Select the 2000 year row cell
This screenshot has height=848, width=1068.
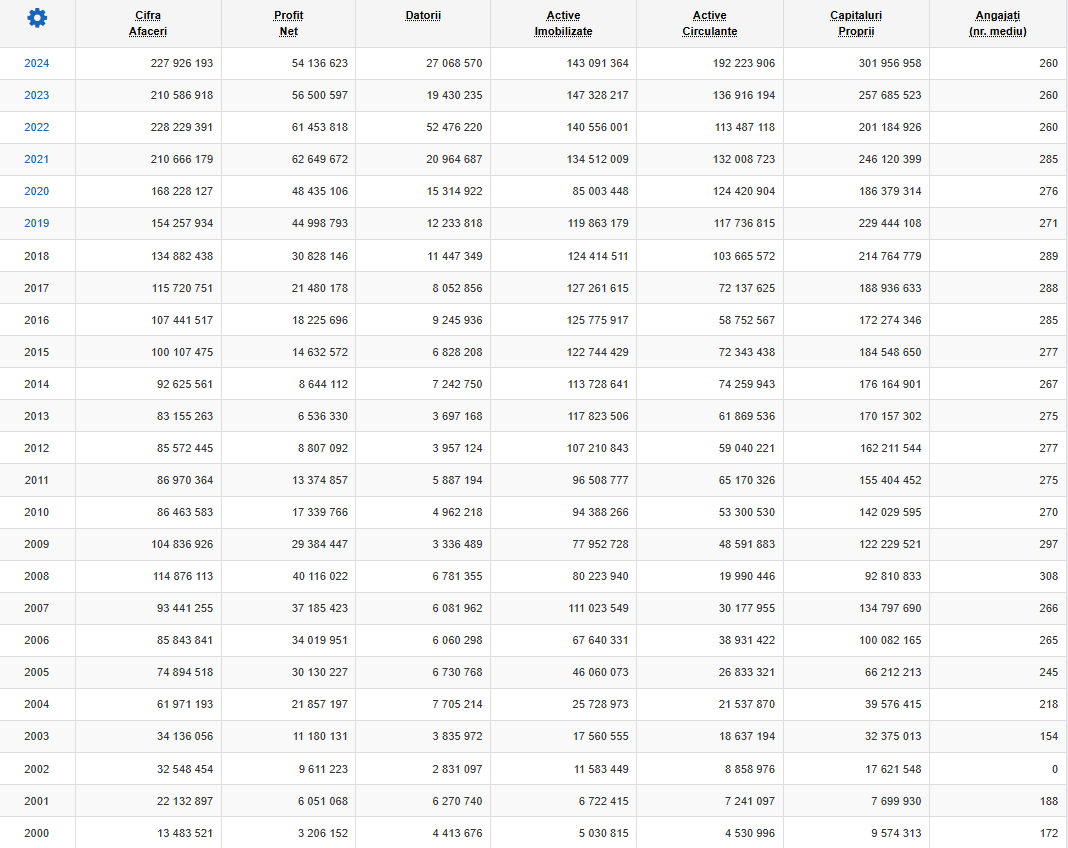tap(37, 833)
